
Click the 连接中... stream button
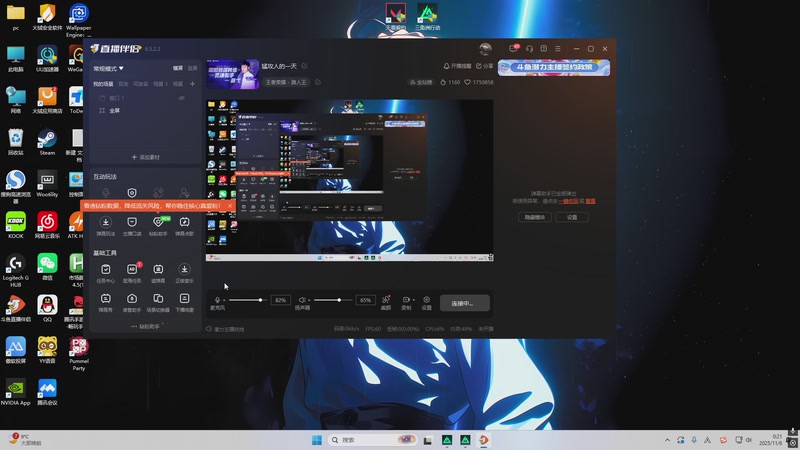(465, 303)
